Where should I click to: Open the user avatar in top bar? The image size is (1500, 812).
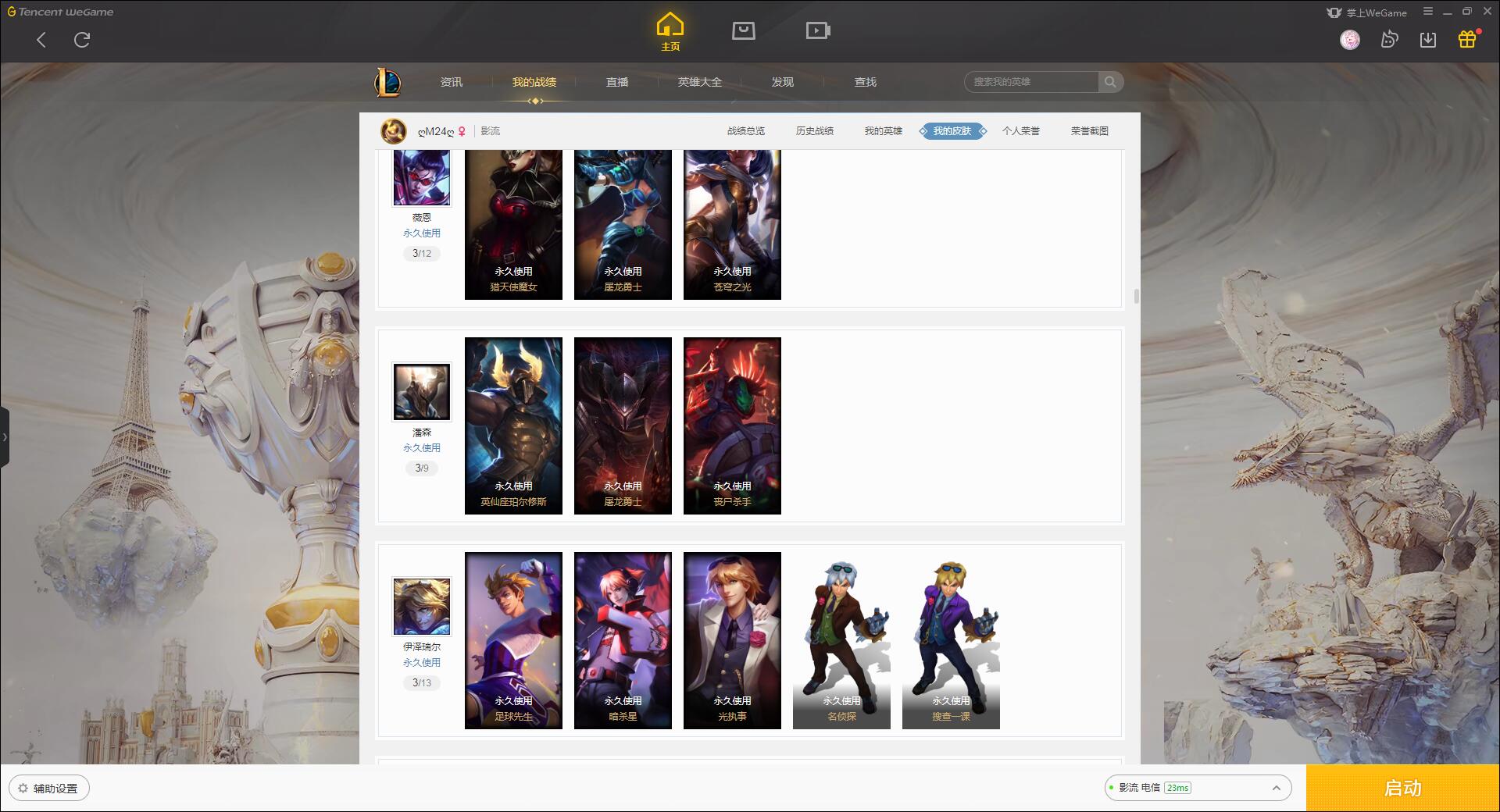[x=1350, y=40]
